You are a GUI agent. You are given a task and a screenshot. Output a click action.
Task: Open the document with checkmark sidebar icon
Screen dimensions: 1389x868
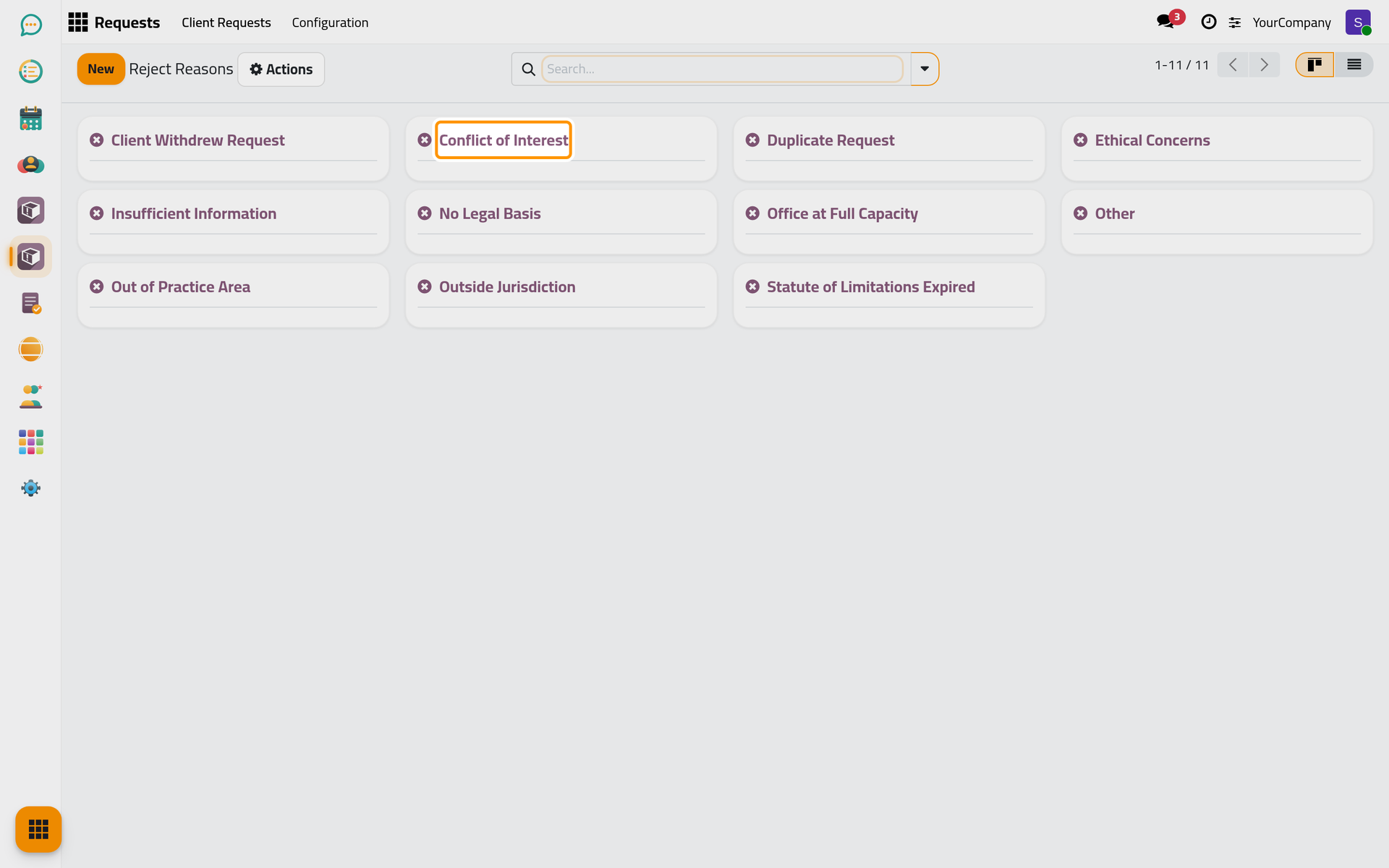click(x=30, y=303)
